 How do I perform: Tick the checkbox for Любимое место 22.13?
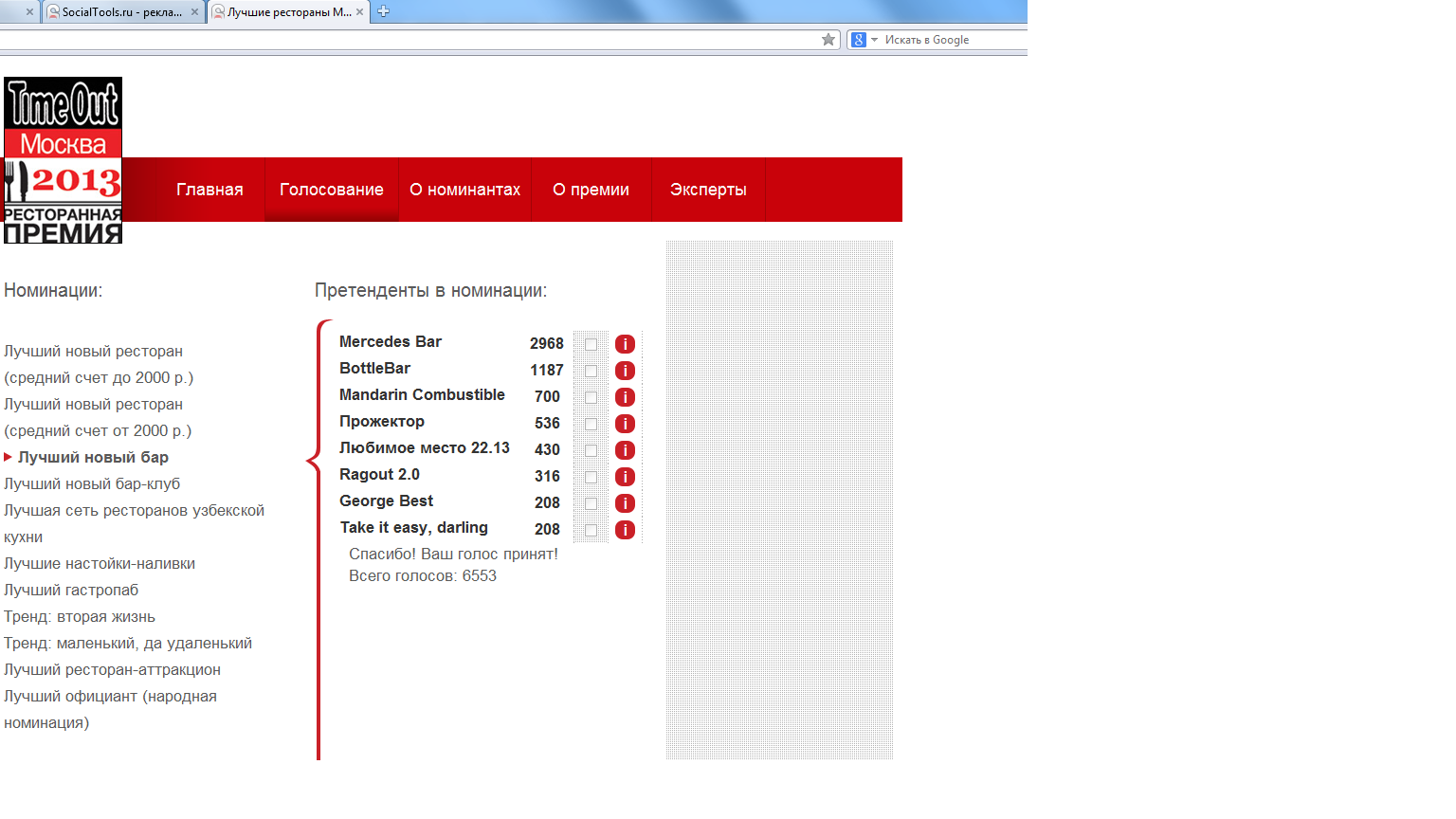pos(591,450)
